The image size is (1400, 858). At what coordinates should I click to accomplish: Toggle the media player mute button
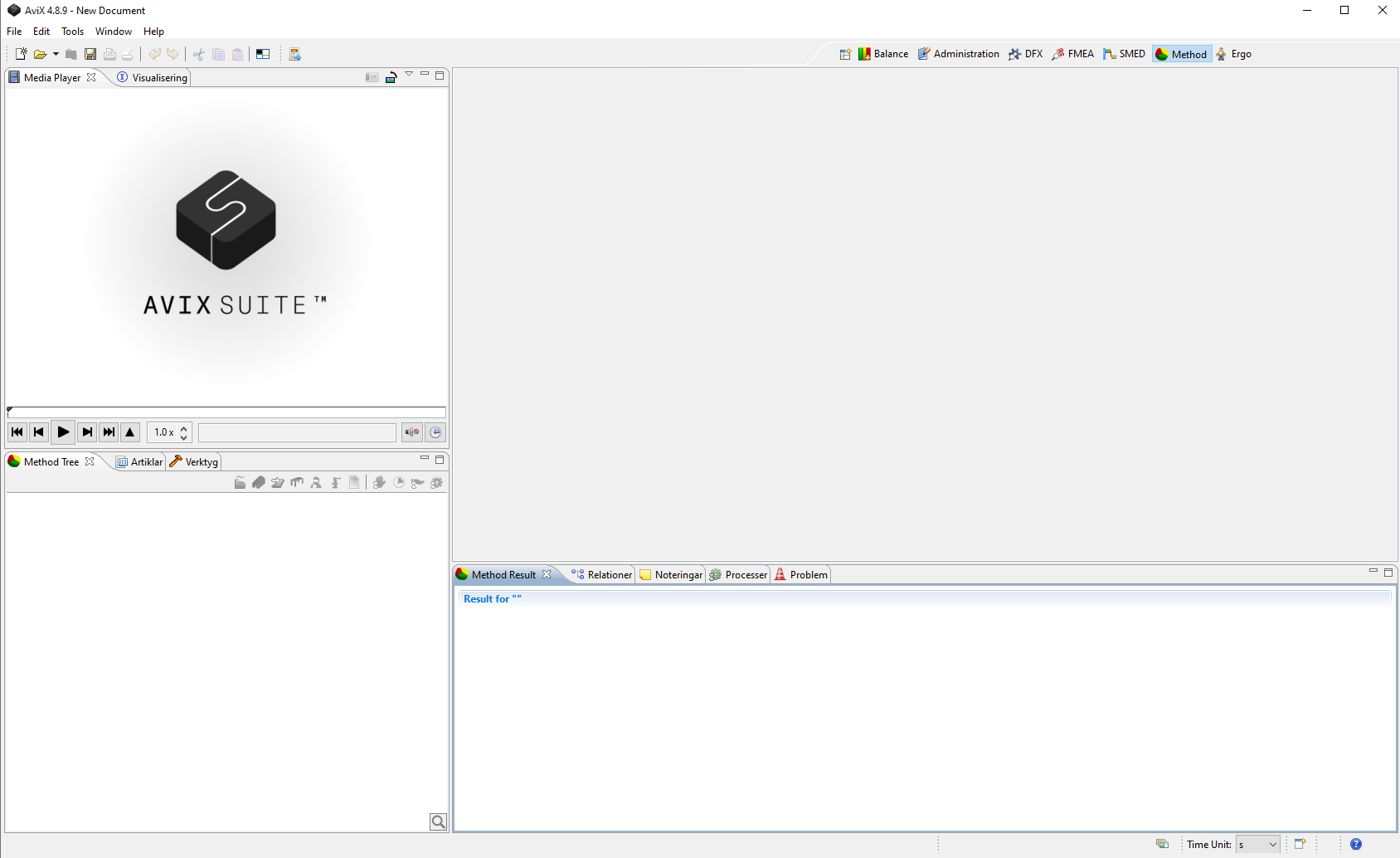[412, 432]
